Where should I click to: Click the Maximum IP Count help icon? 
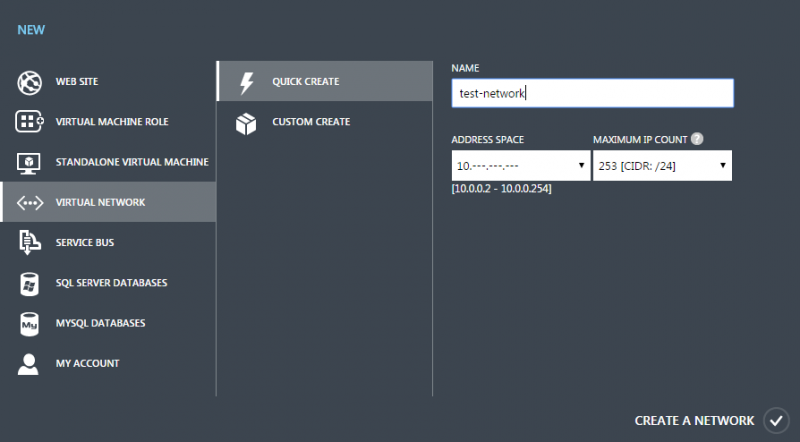697,140
